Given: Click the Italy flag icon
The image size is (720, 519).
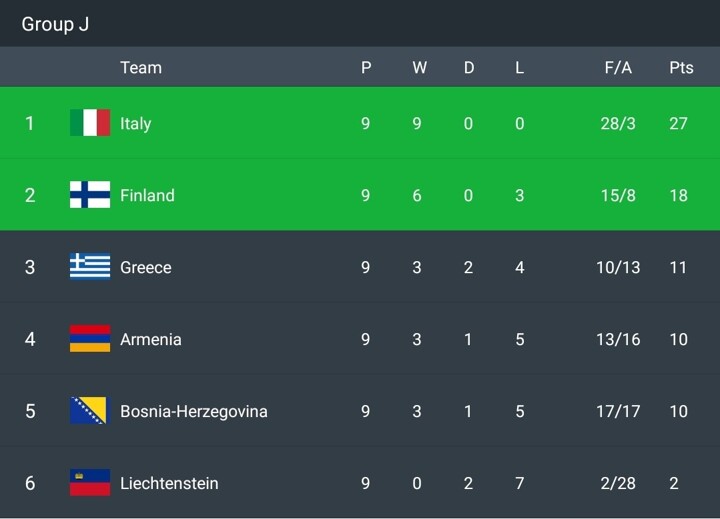Looking at the screenshot, I should (90, 123).
